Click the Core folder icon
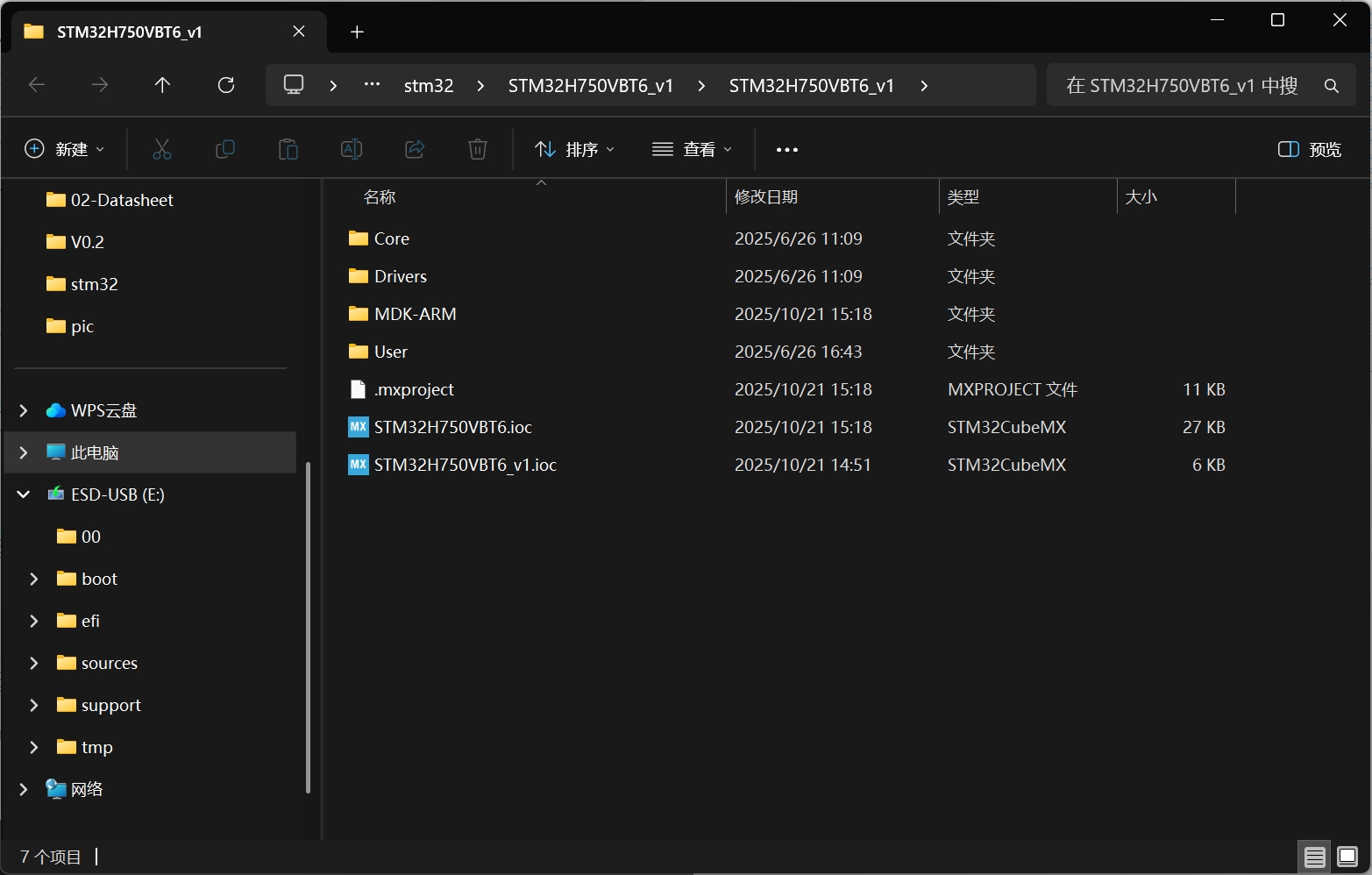1372x875 pixels. click(x=358, y=238)
